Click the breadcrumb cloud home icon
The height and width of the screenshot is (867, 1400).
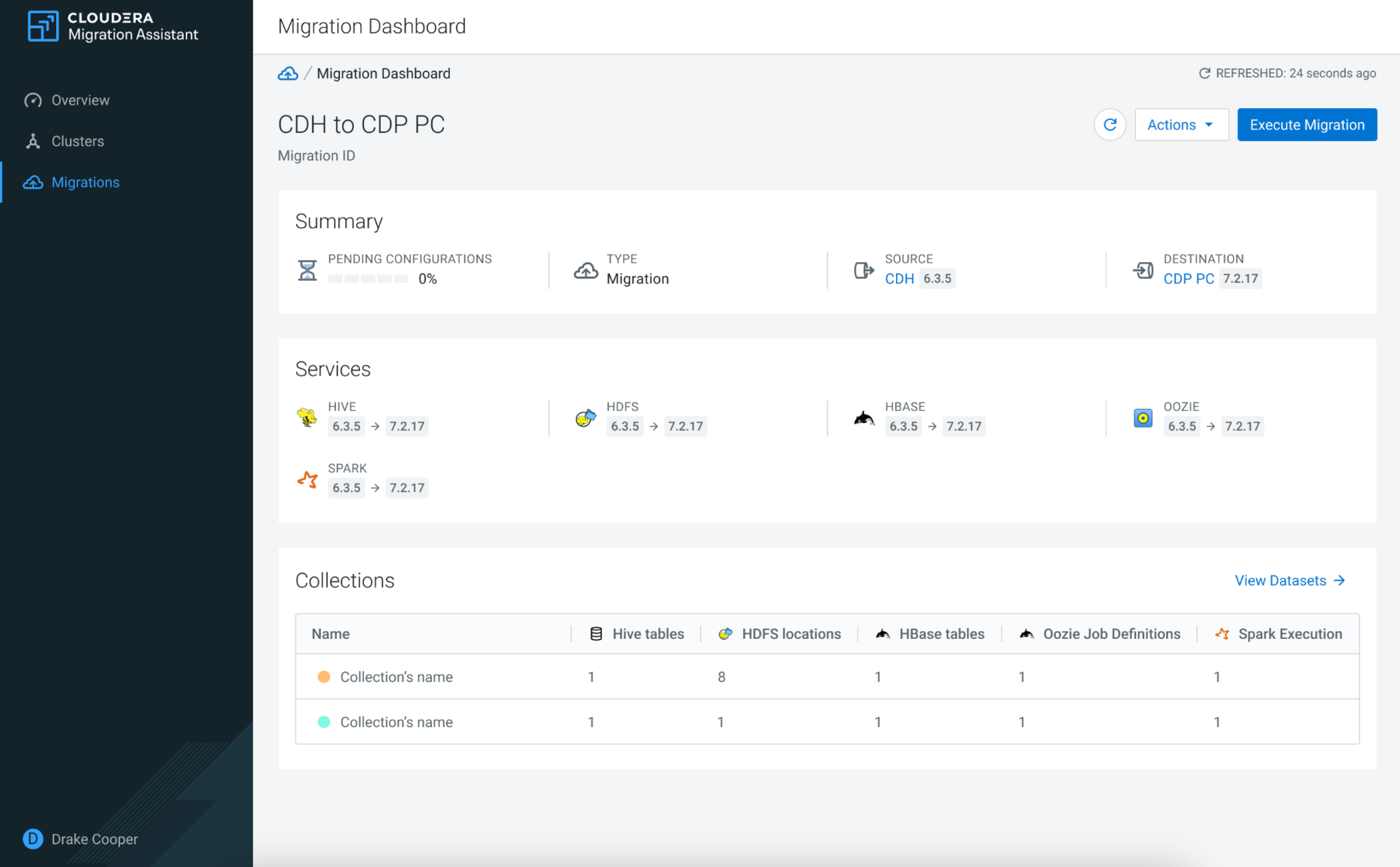(288, 73)
